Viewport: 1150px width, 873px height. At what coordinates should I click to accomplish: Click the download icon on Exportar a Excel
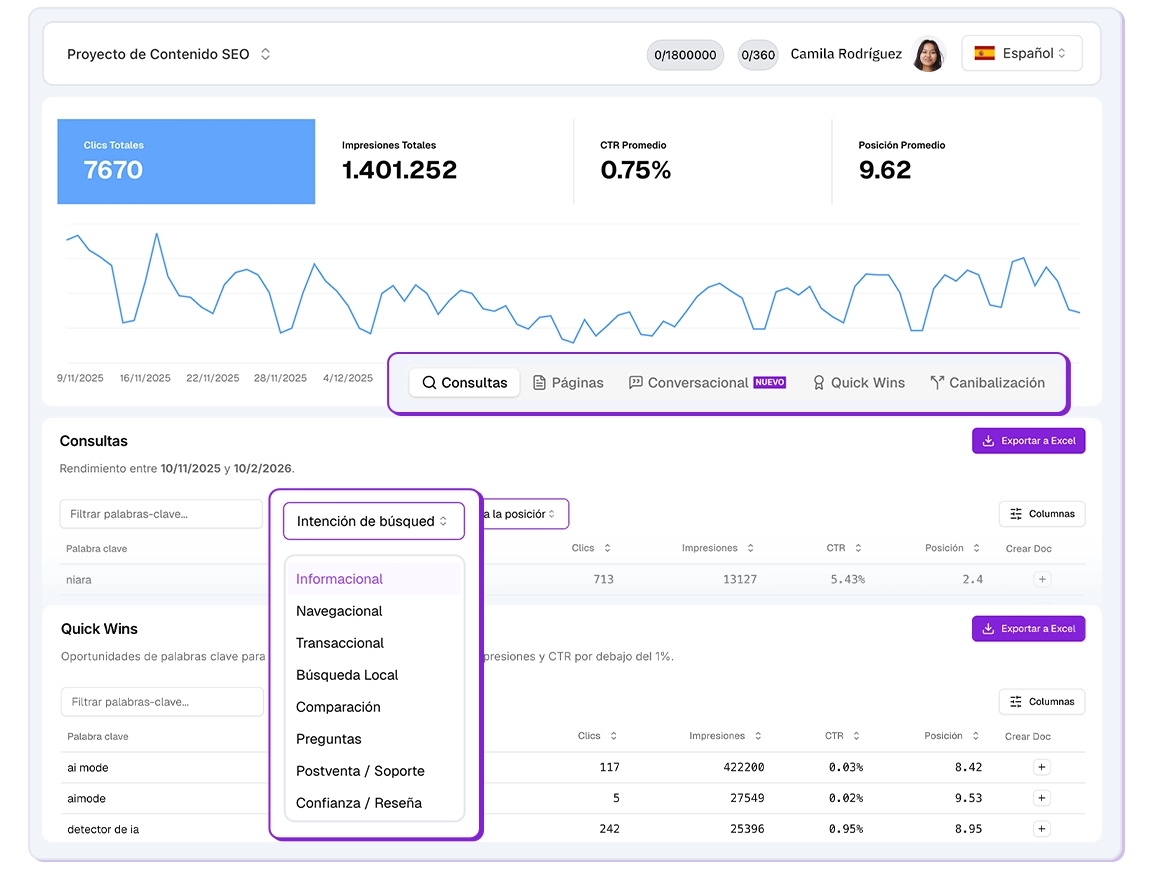coord(990,440)
